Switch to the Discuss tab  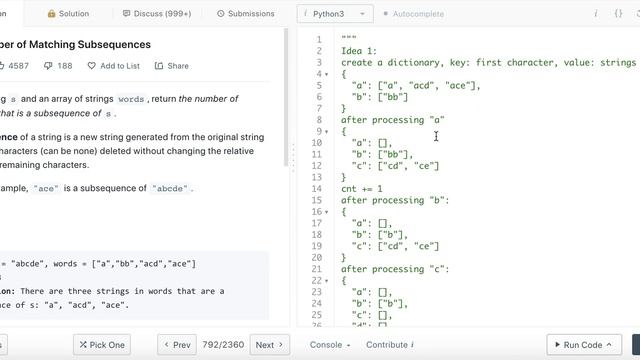click(157, 13)
